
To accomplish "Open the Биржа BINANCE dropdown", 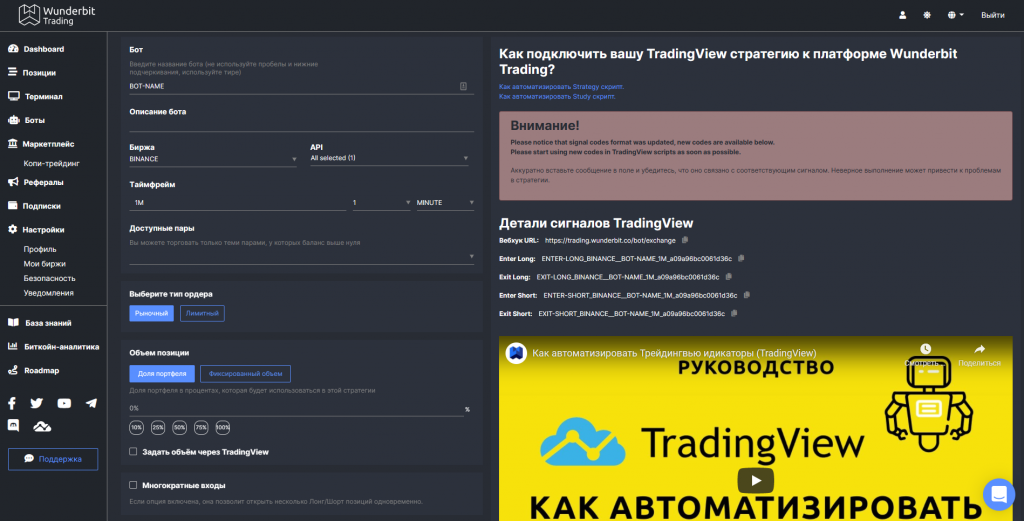I will tap(213, 159).
